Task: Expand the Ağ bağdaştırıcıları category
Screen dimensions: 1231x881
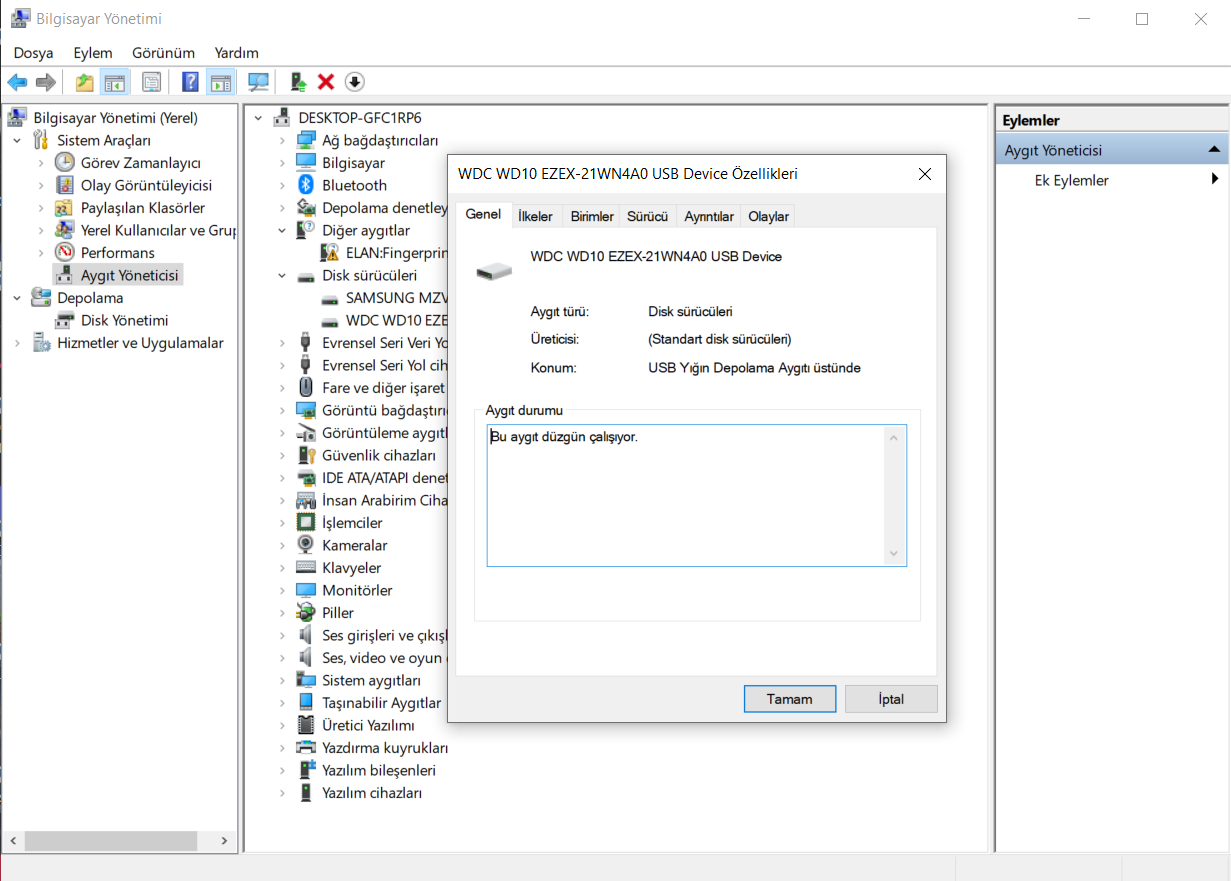Action: tap(282, 140)
